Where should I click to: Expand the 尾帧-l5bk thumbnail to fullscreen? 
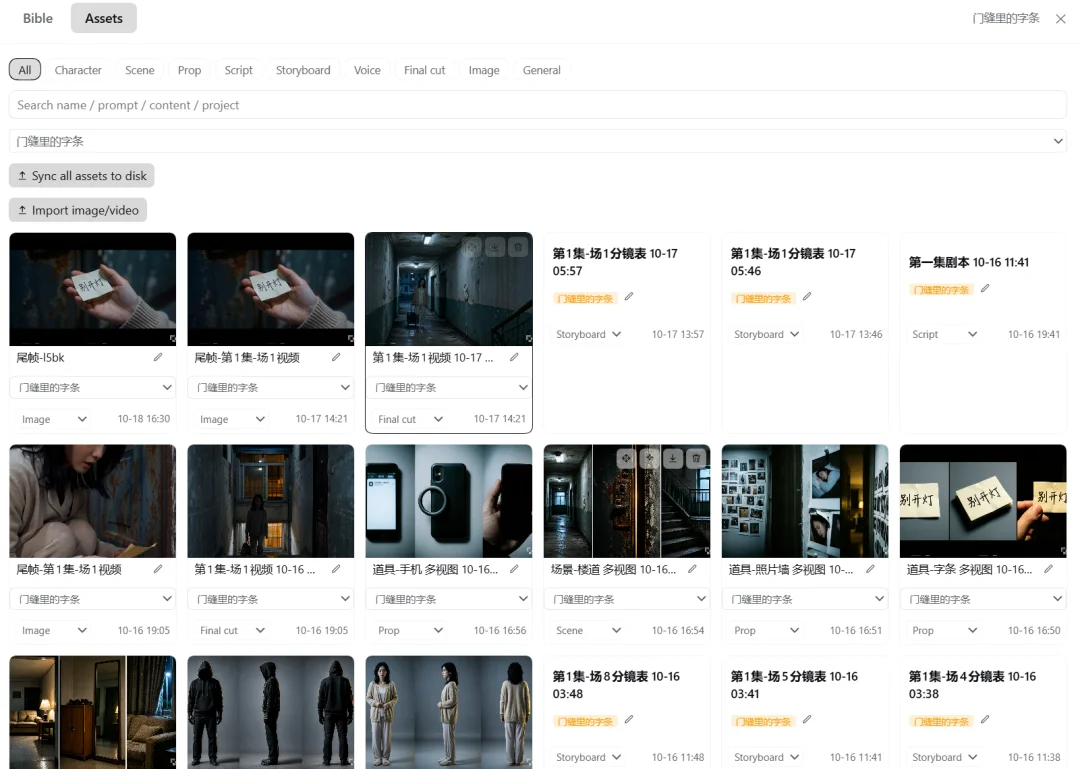[172, 339]
